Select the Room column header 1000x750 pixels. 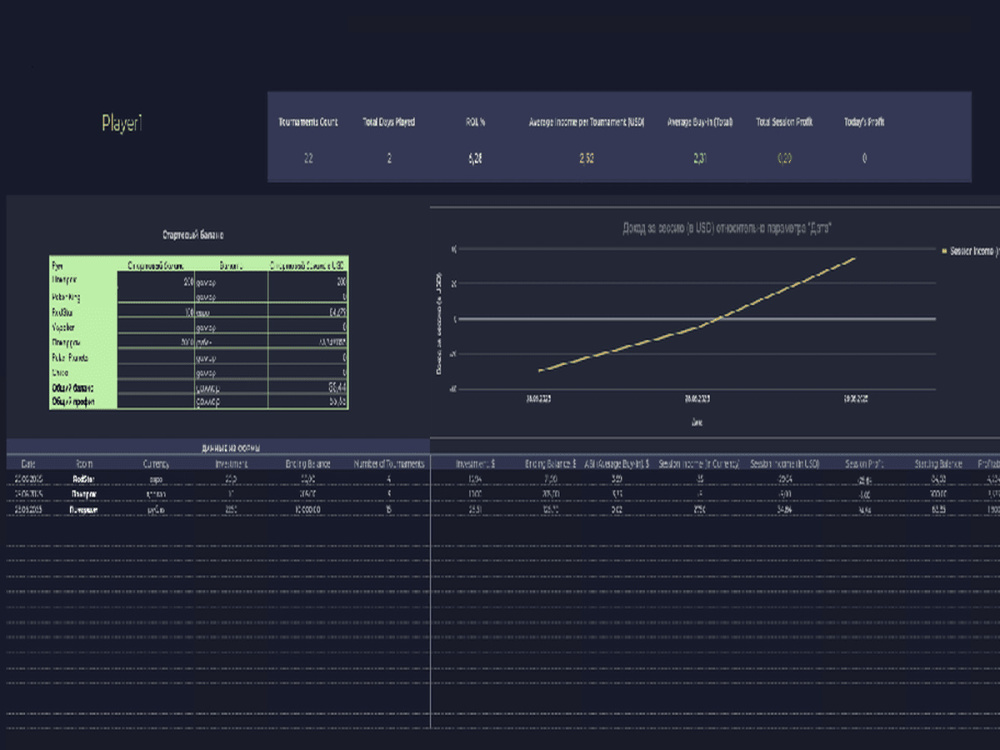pyautogui.click(x=84, y=464)
